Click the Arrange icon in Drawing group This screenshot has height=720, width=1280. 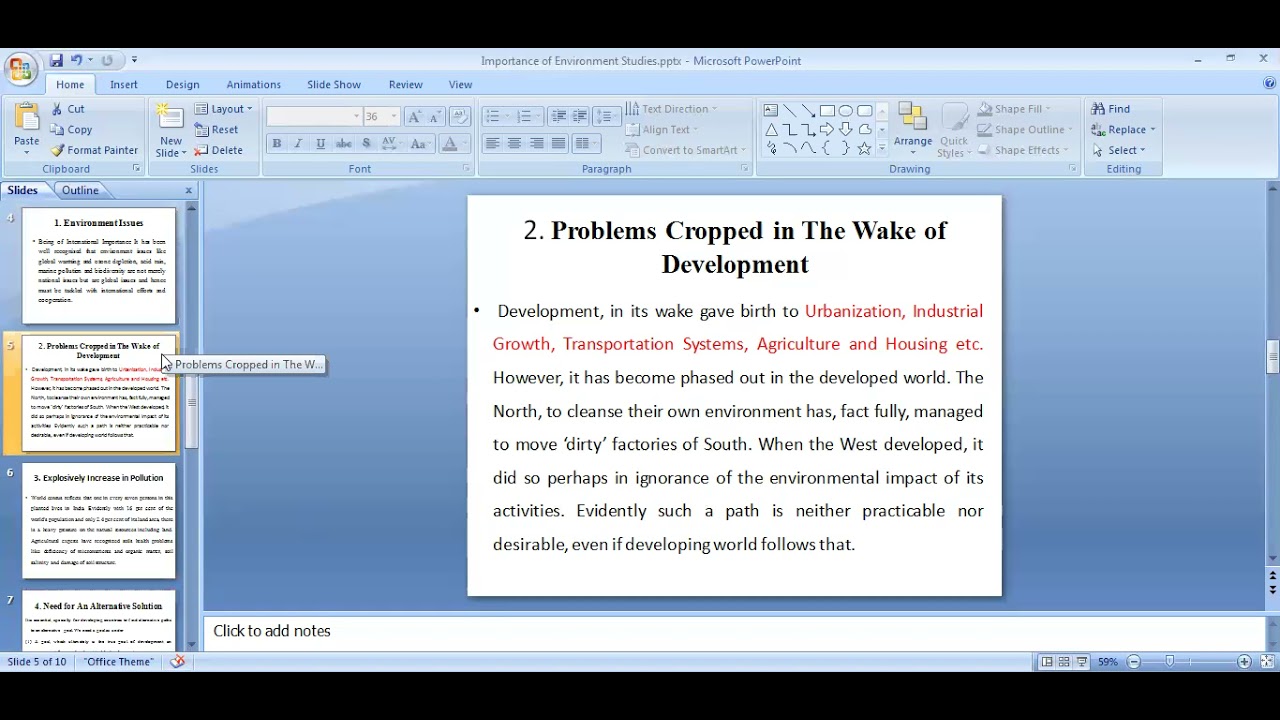pyautogui.click(x=913, y=122)
